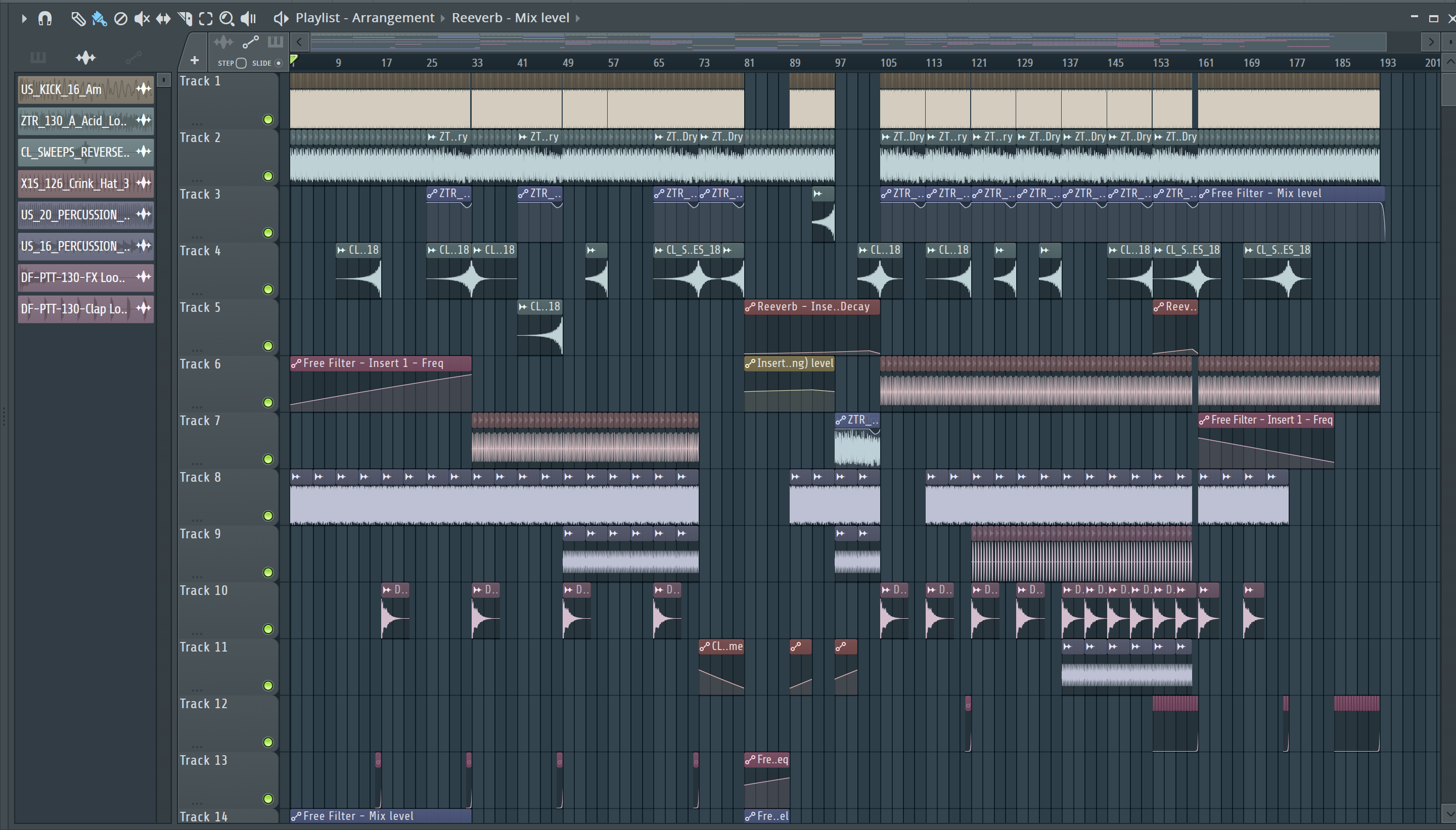Click the green playhead marker at start
The image size is (1456, 830).
[x=294, y=59]
